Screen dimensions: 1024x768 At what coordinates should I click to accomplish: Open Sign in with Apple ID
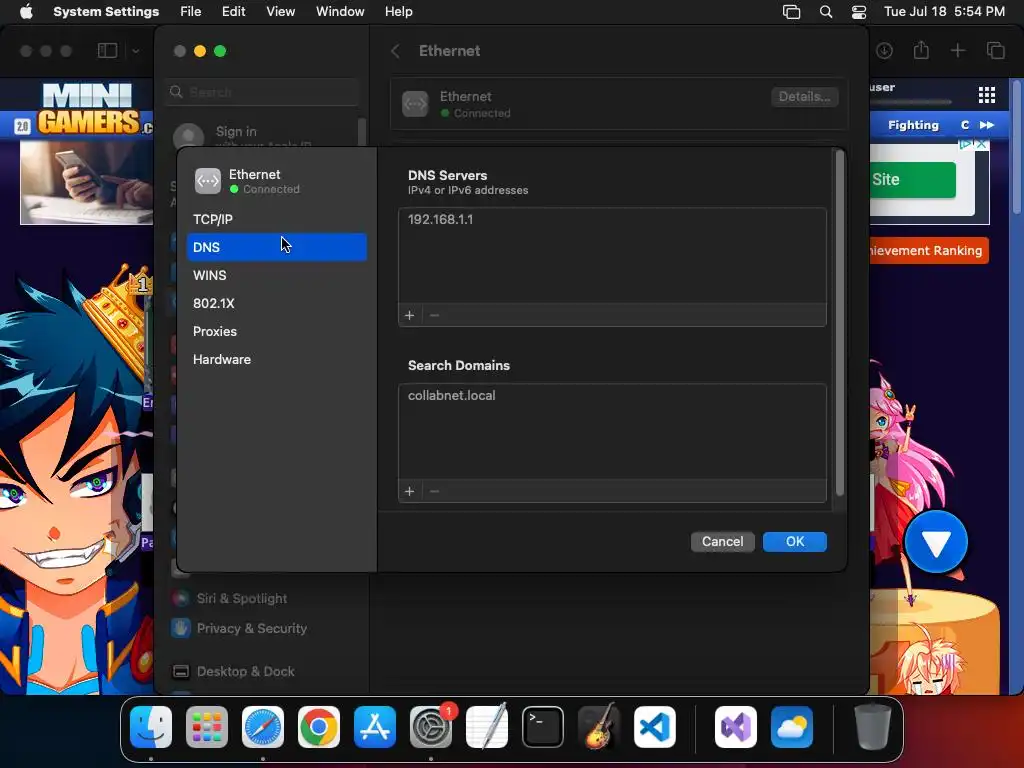point(263,136)
